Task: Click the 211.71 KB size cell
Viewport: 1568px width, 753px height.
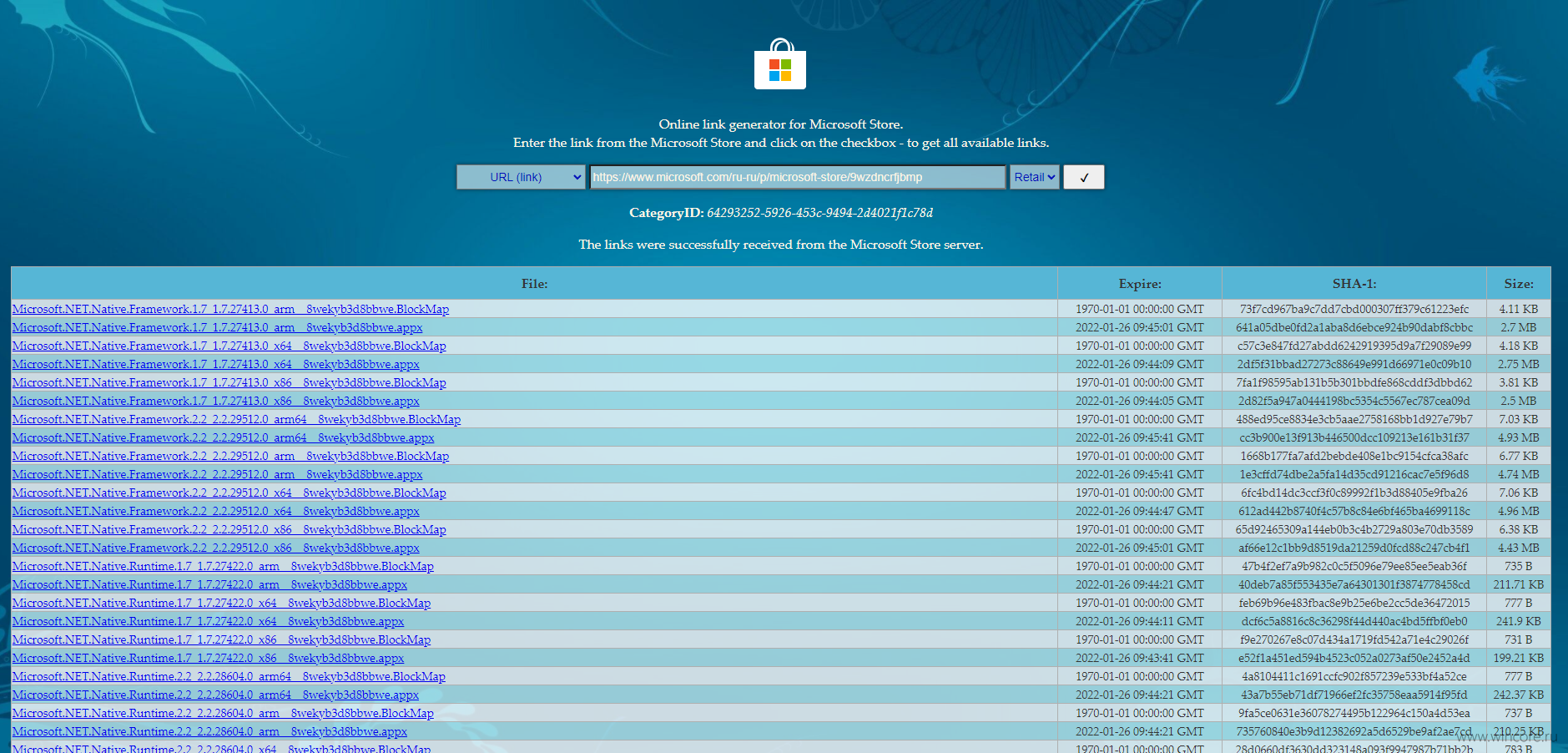Action: click(1519, 584)
